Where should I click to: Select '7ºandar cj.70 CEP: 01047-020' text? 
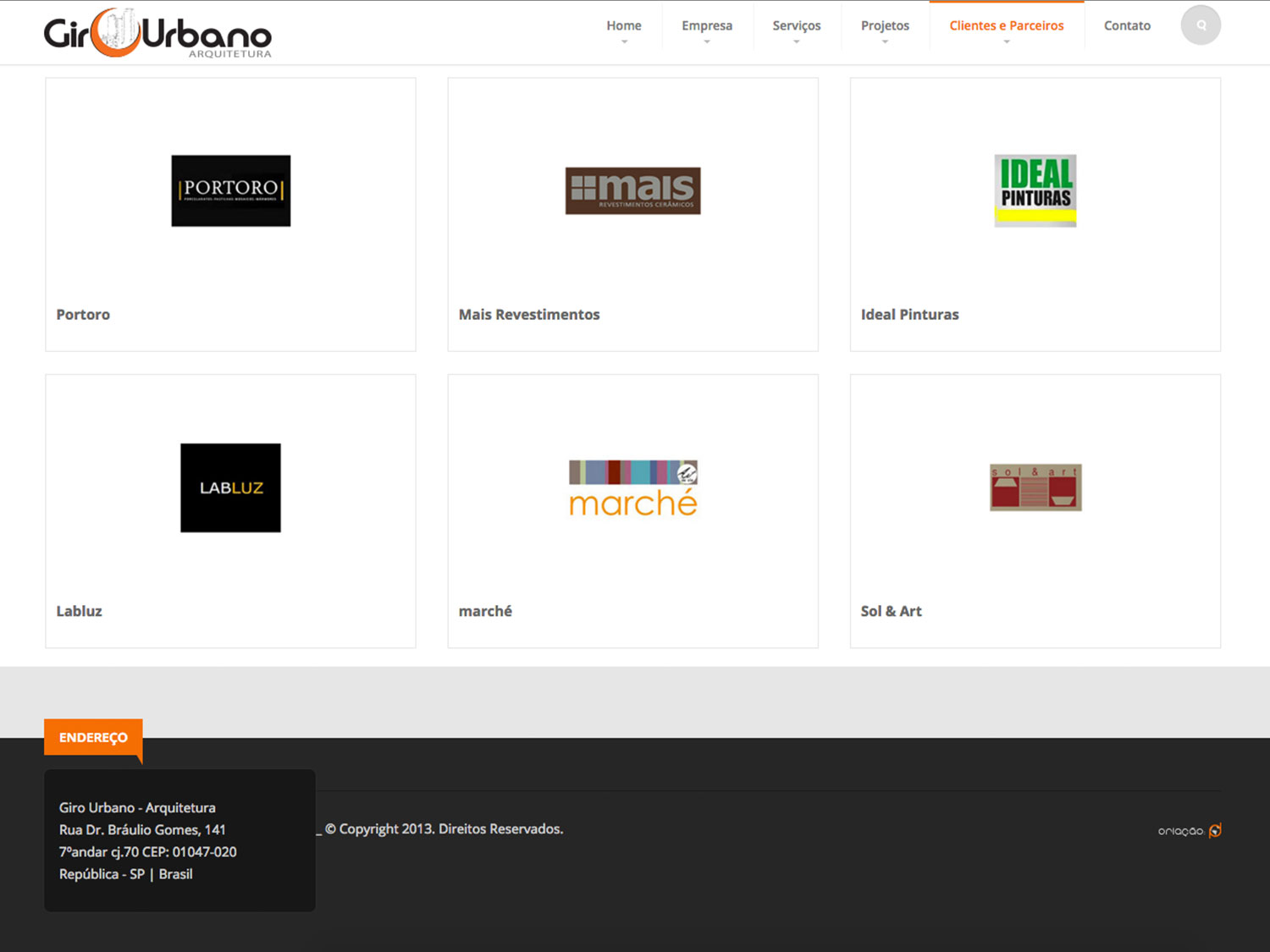click(148, 851)
